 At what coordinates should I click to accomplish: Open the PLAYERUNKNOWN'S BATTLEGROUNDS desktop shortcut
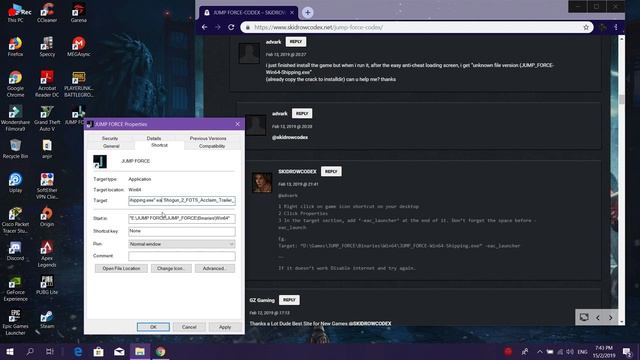point(78,84)
